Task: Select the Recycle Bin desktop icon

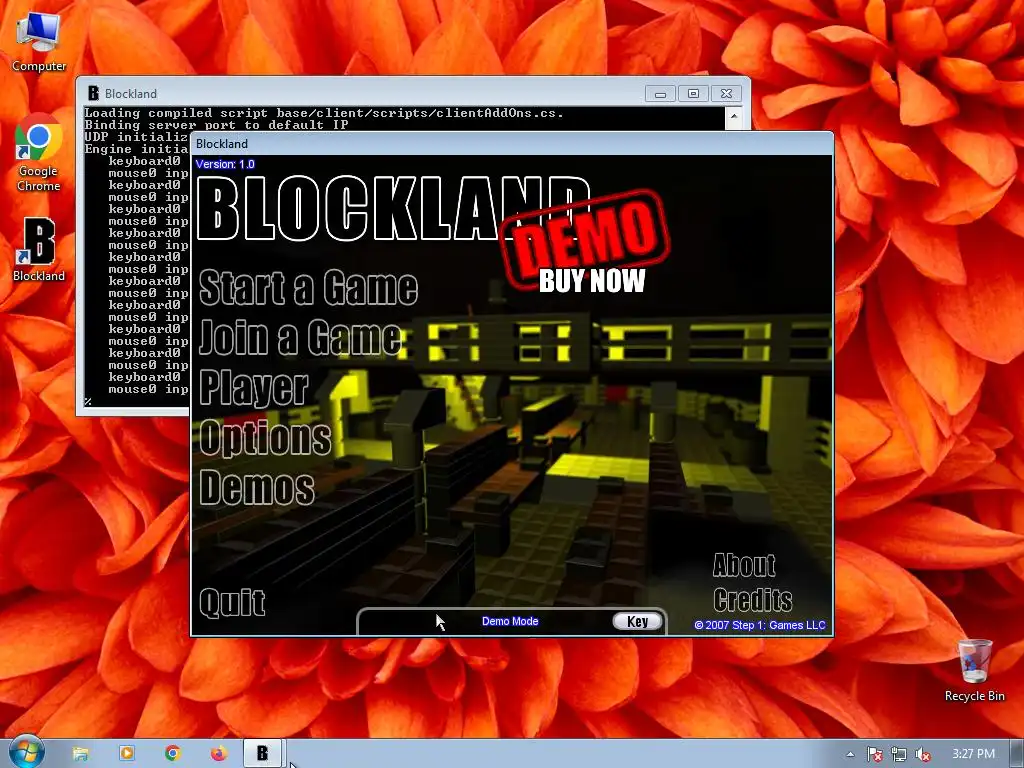Action: click(974, 671)
